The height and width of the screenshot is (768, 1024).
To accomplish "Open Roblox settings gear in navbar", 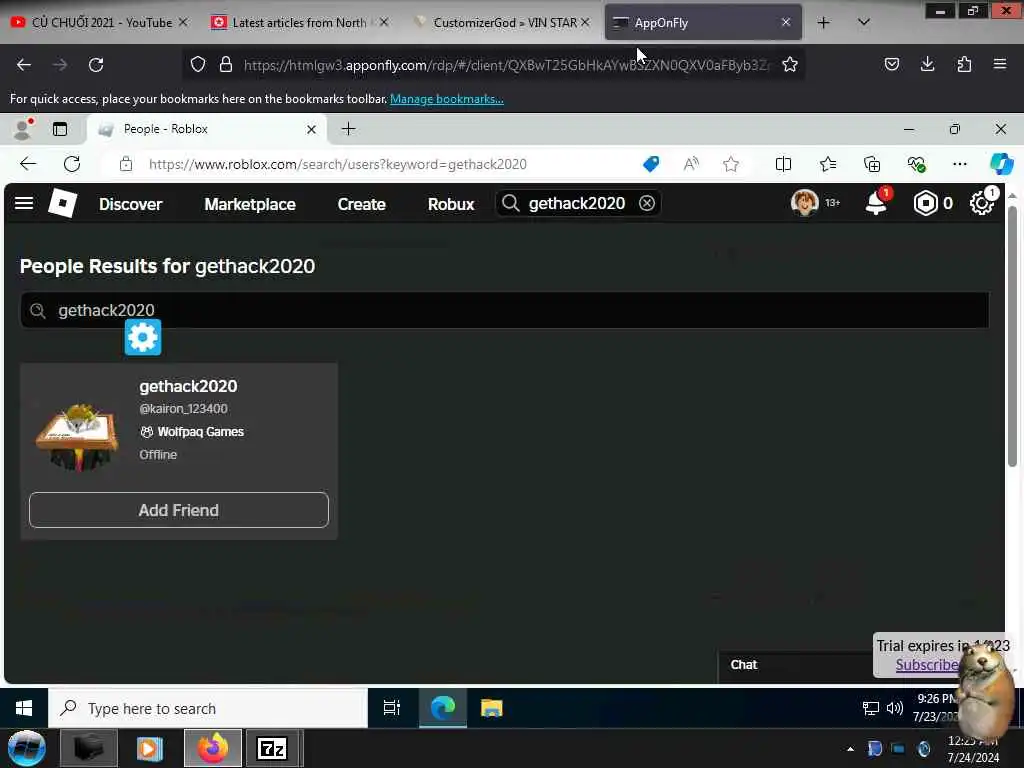I will (x=981, y=204).
